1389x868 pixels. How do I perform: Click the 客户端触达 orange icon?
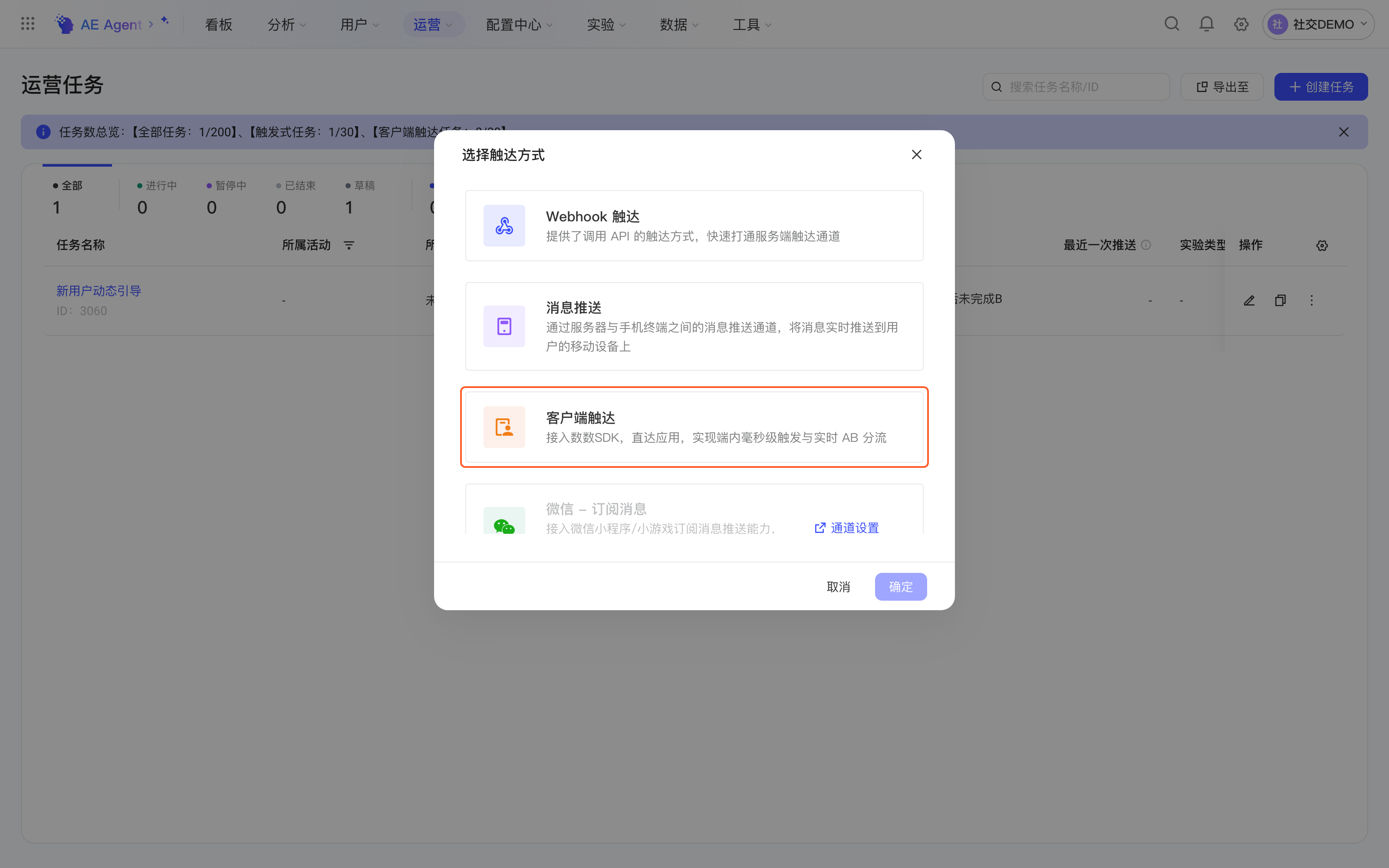click(x=504, y=427)
